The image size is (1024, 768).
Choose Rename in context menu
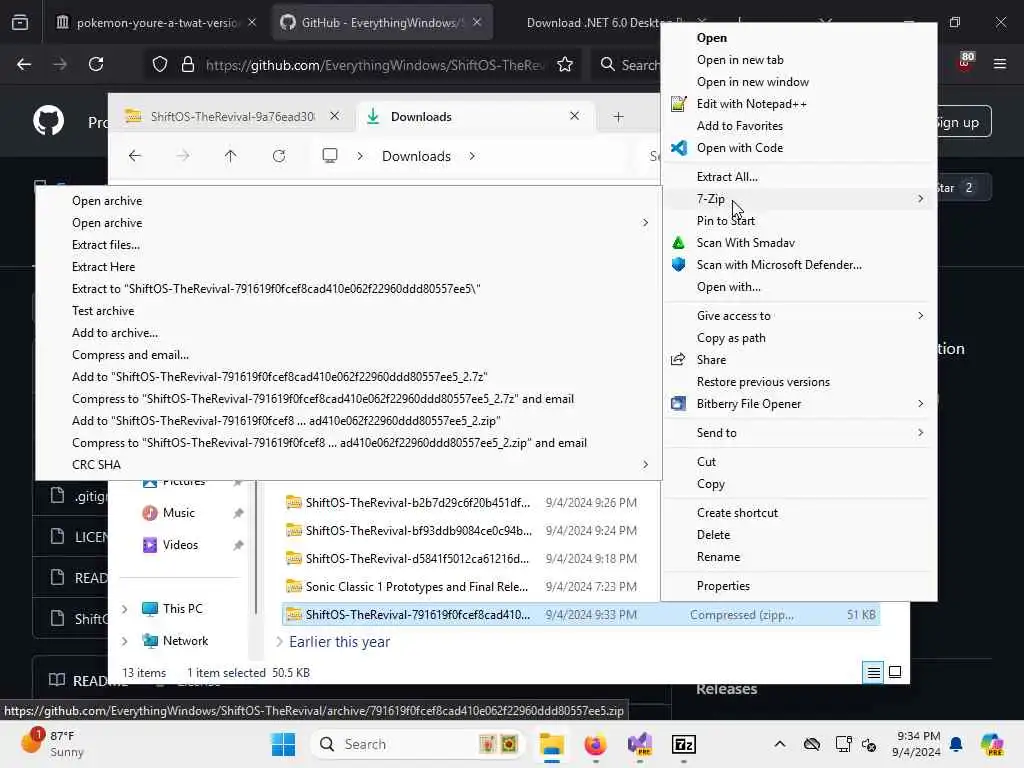click(x=799, y=557)
